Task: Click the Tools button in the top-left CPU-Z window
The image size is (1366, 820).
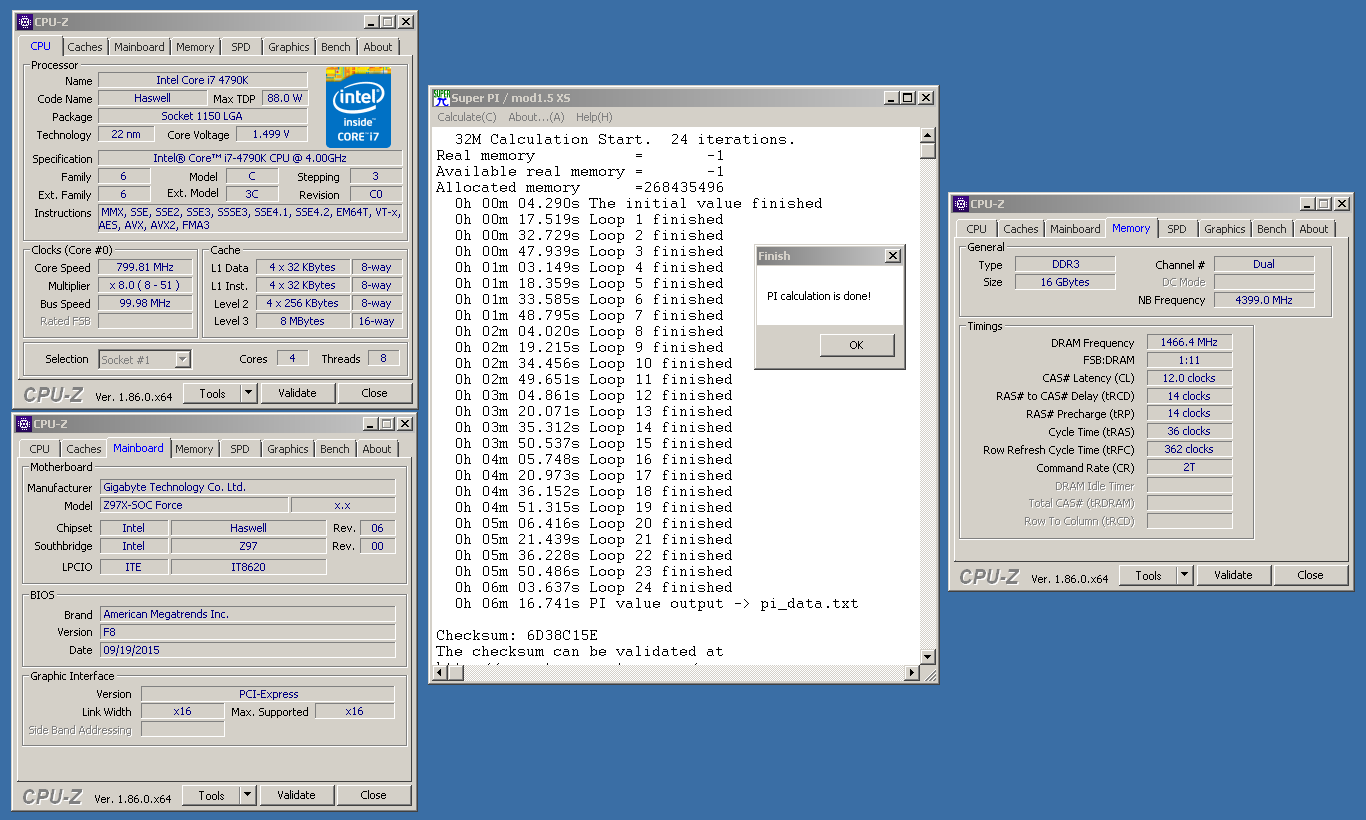Action: [213, 393]
